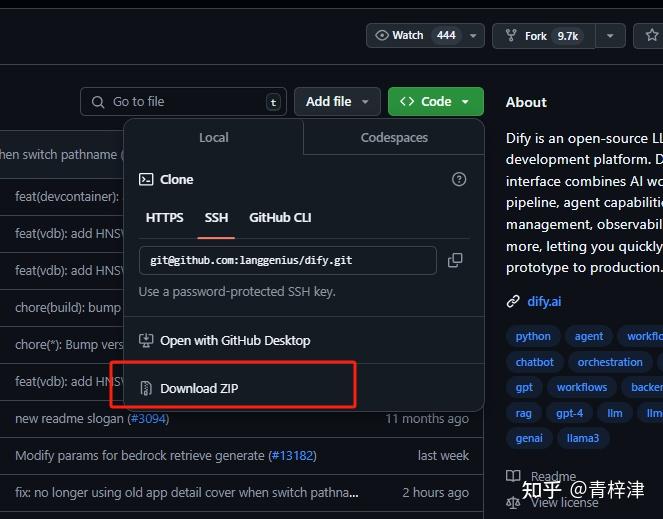
Task: Fork the repository
Action: (544, 36)
